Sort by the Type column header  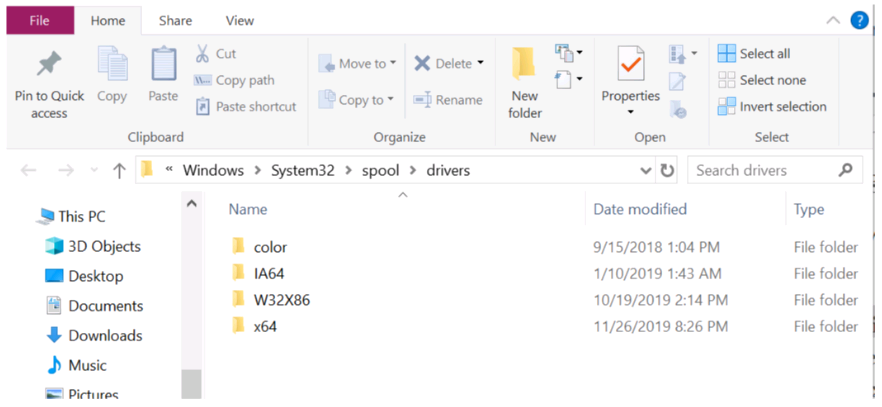click(x=809, y=210)
